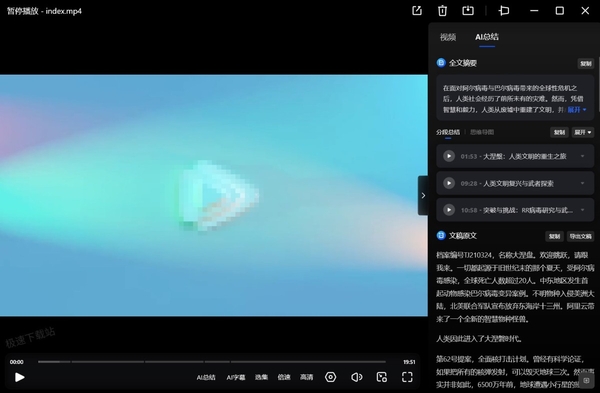
Task: Enter fullscreen mode icon
Action: (x=407, y=377)
